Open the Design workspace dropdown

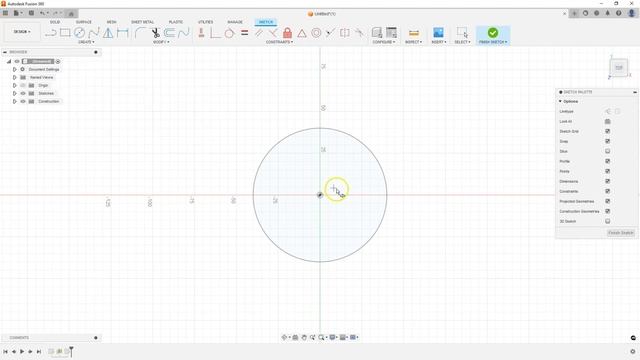[x=22, y=32]
